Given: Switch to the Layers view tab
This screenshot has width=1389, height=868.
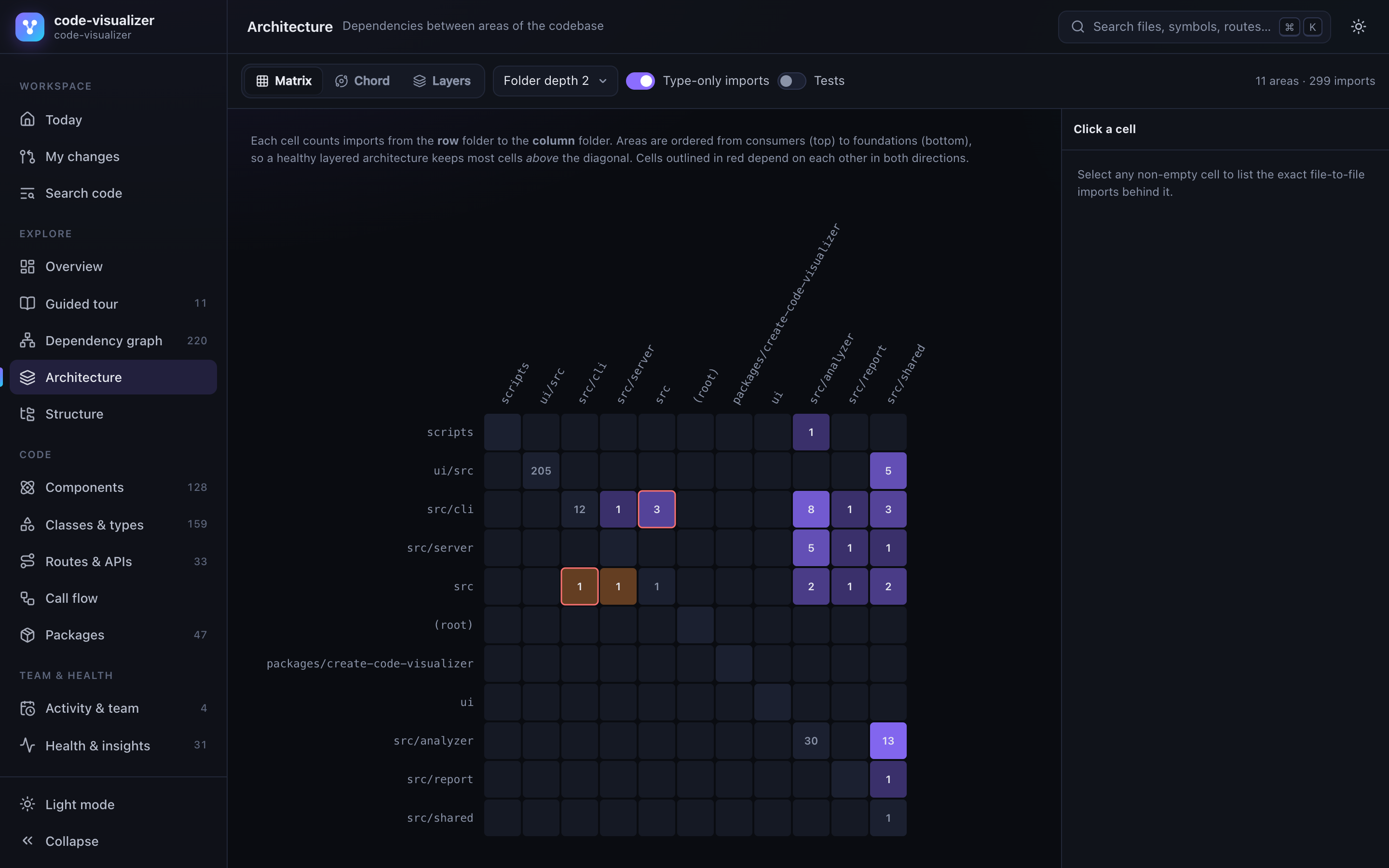Looking at the screenshot, I should click(442, 81).
